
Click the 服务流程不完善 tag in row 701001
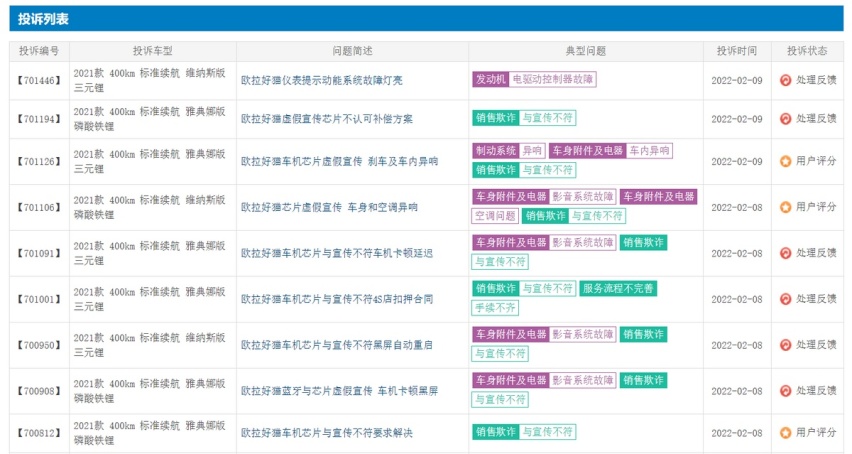[x=618, y=288]
